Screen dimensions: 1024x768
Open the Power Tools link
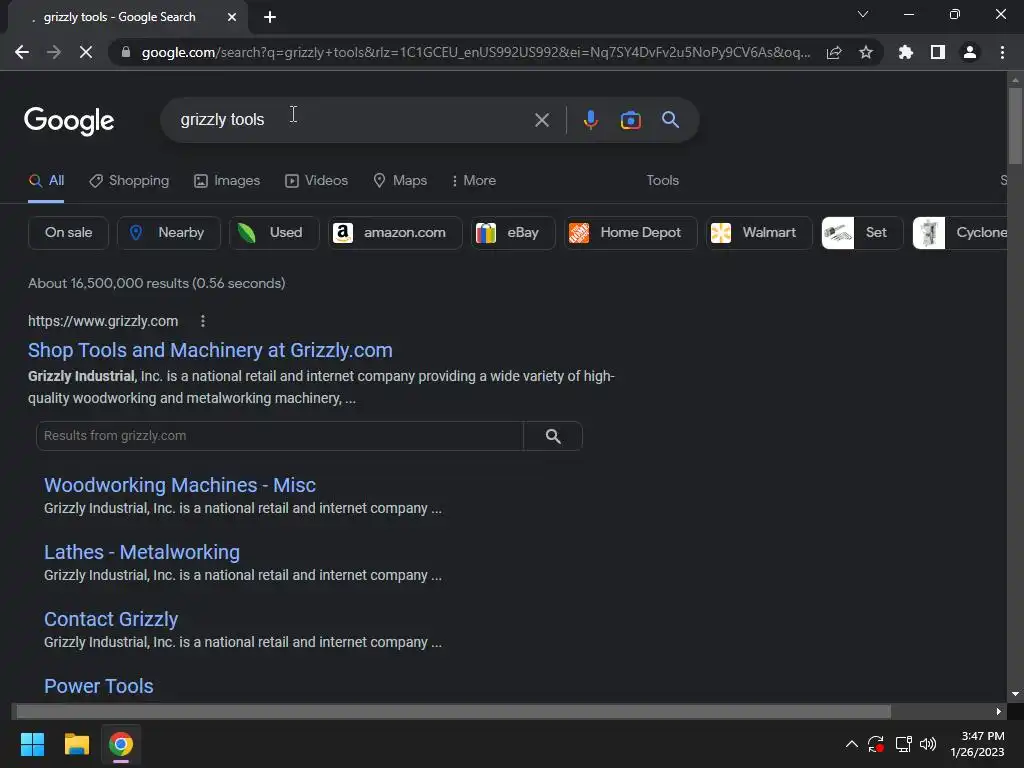[x=99, y=686]
